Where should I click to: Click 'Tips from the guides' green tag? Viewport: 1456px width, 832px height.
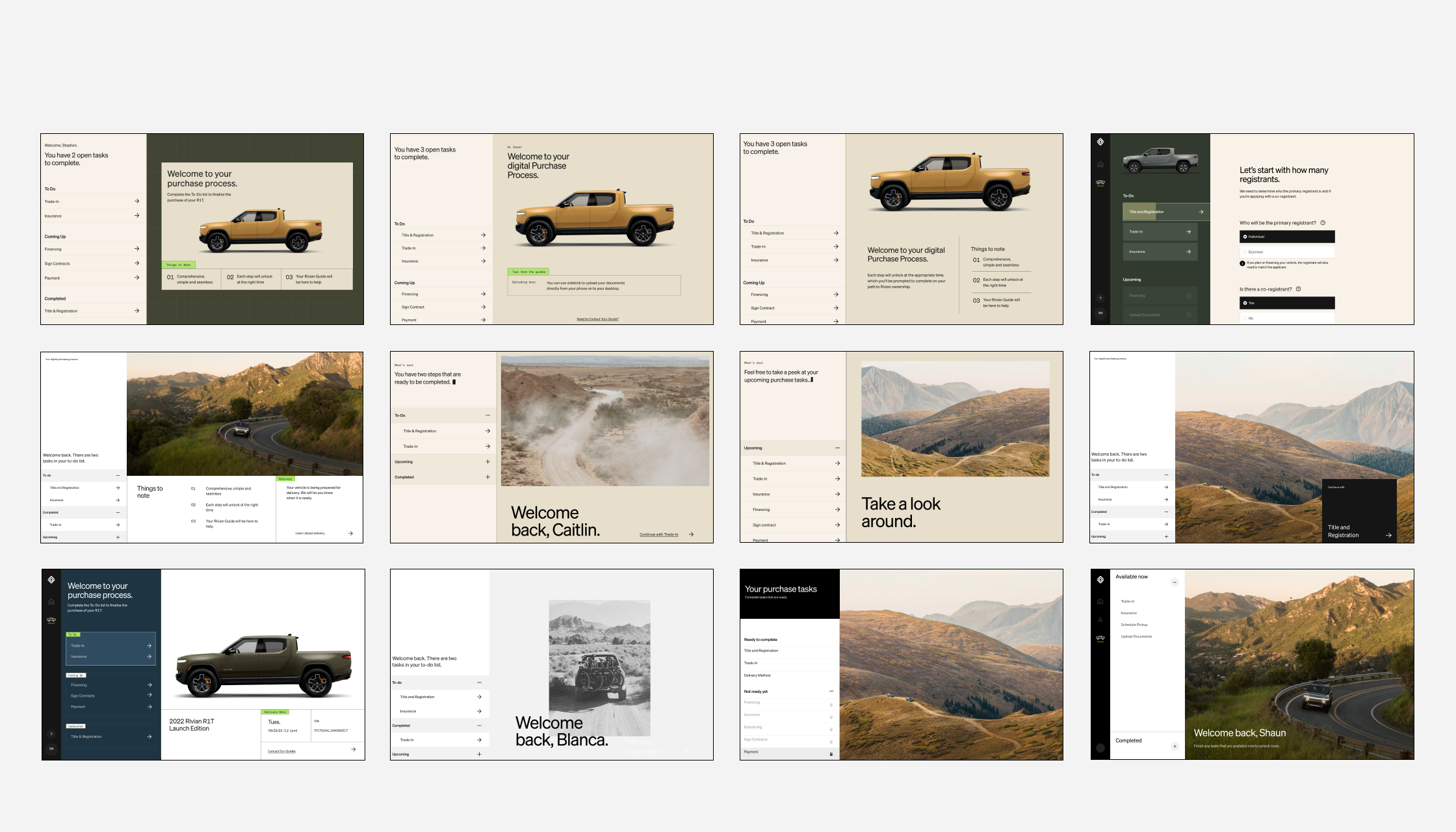[x=528, y=272]
